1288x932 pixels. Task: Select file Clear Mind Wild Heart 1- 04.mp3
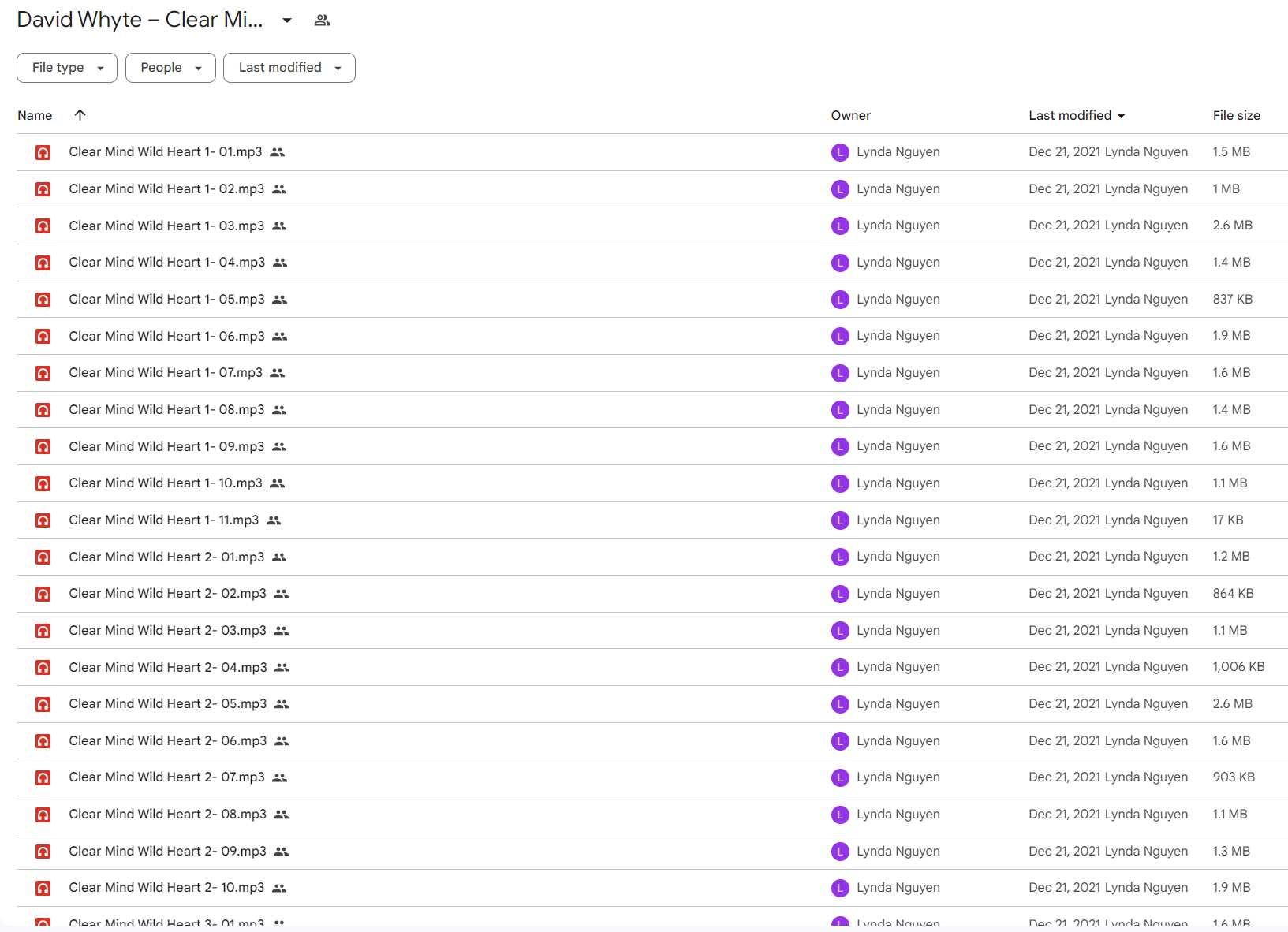click(652, 263)
